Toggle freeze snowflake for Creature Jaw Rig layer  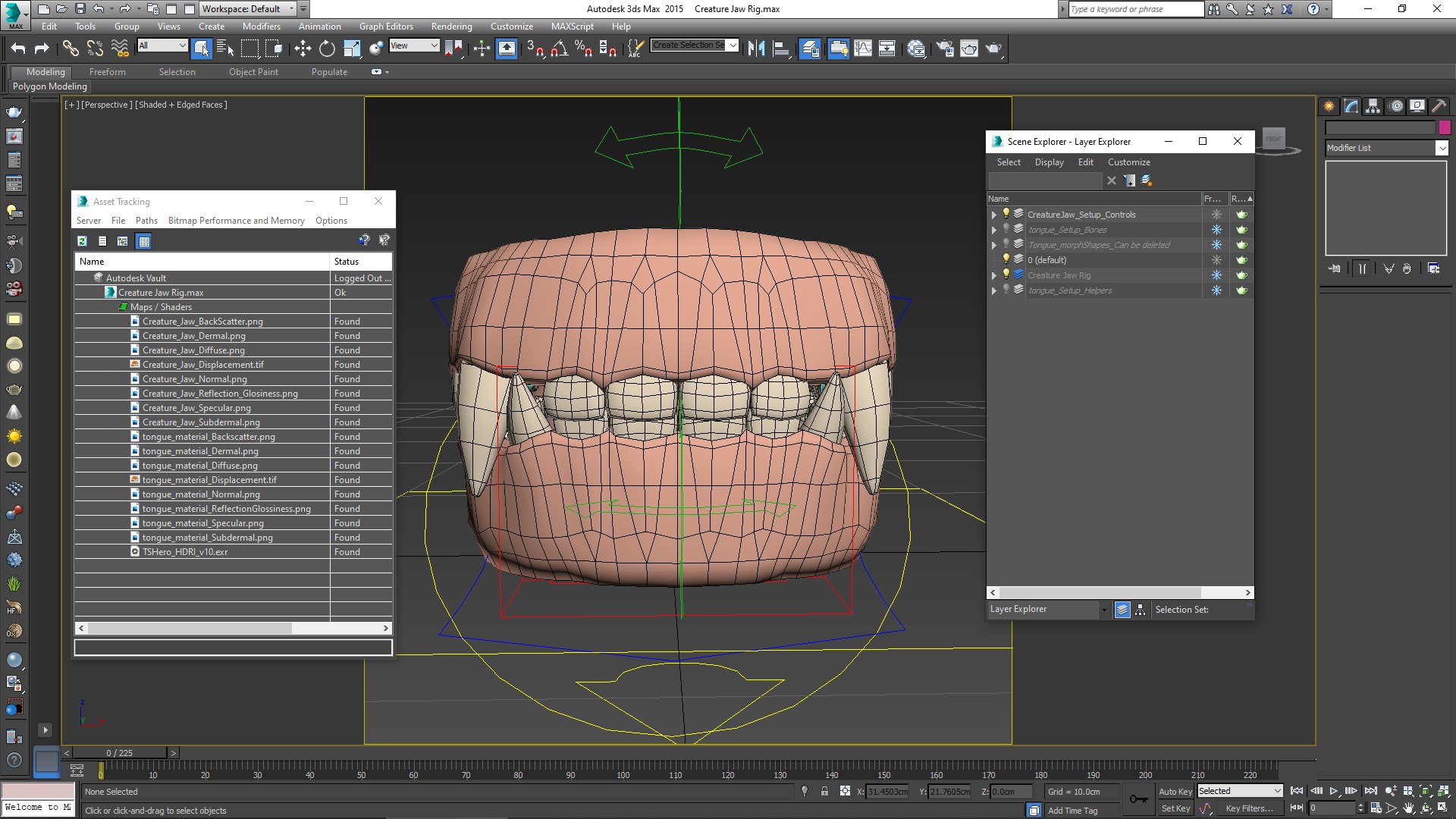[x=1216, y=275]
